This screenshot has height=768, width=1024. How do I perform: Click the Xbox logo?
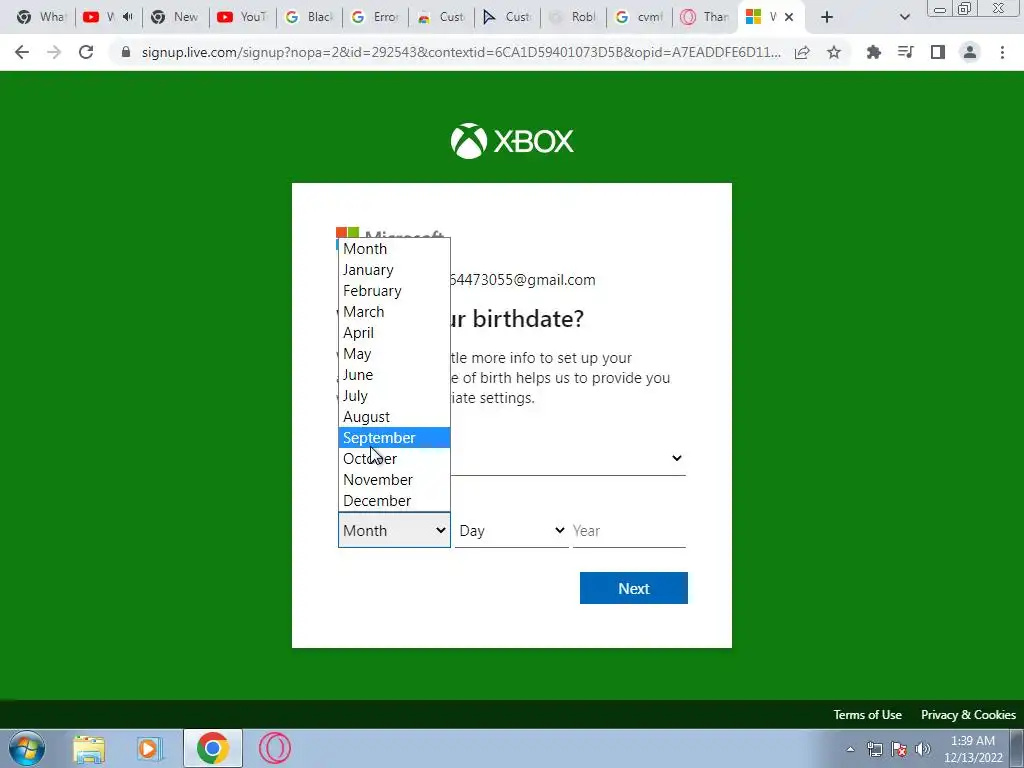click(x=512, y=140)
